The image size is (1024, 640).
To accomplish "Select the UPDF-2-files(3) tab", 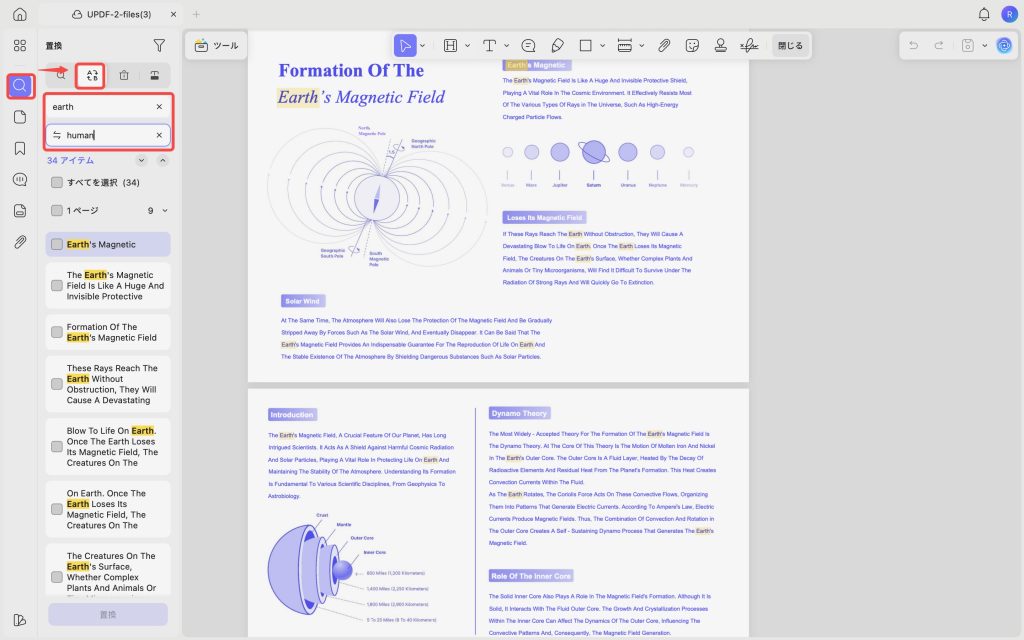I will click(x=111, y=14).
